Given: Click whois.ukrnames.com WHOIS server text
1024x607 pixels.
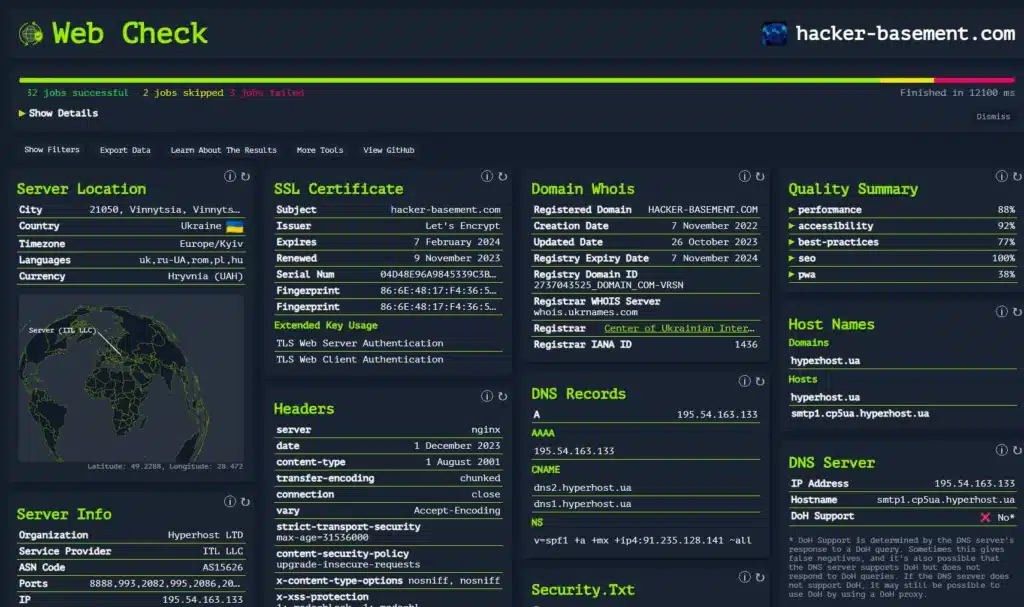Looking at the screenshot, I should click(585, 312).
